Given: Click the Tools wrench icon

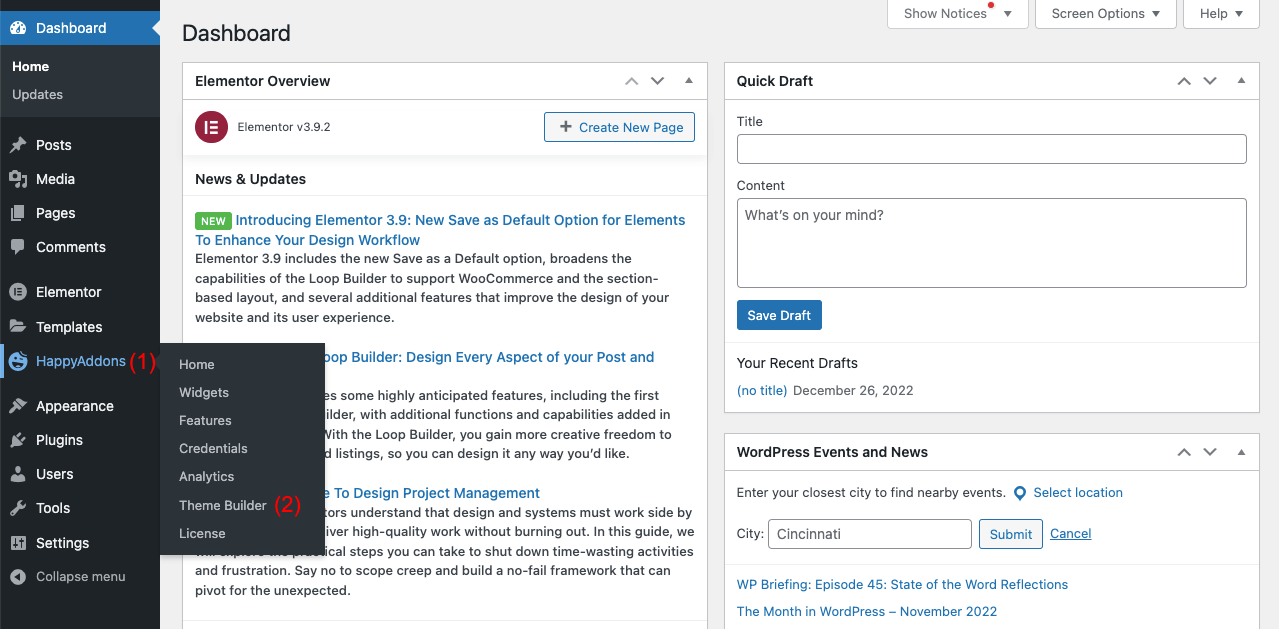Looking at the screenshot, I should pos(18,508).
